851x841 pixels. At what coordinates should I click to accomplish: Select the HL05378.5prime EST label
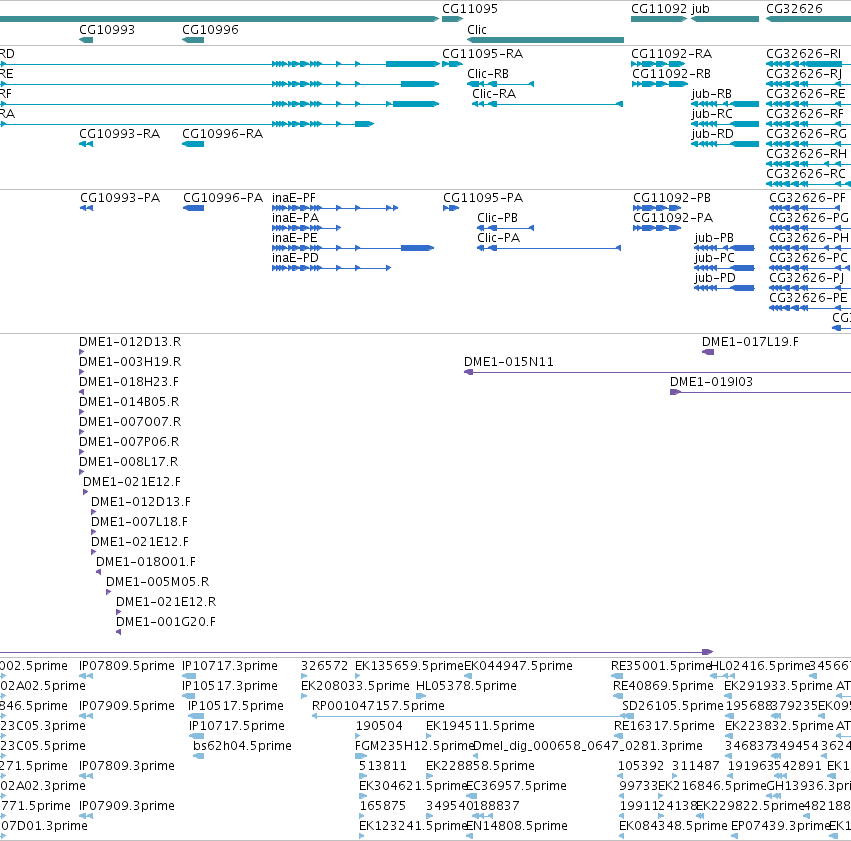point(466,686)
